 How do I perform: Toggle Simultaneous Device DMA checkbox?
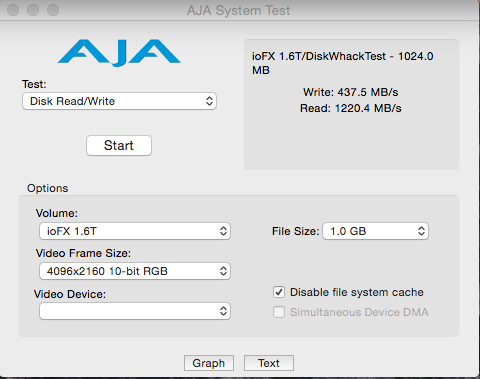click(279, 312)
